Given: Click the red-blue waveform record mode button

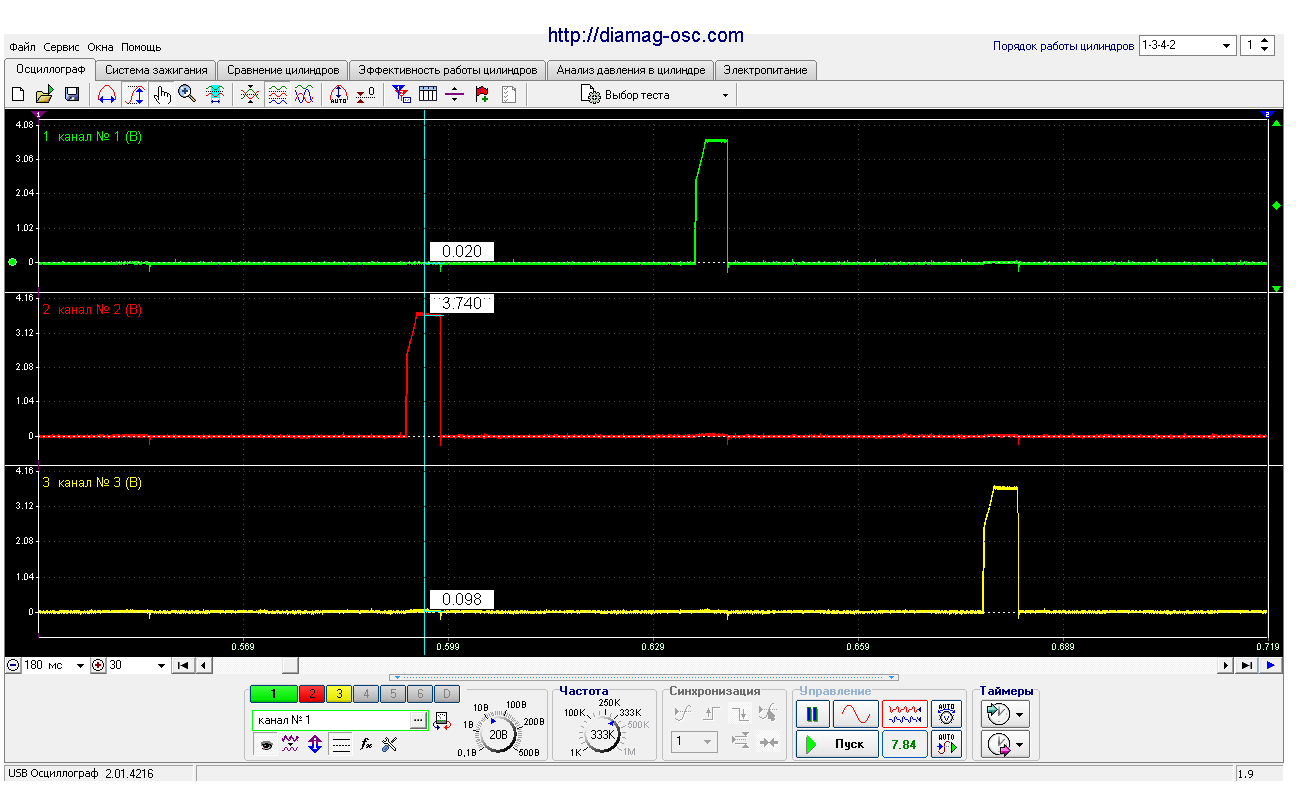Looking at the screenshot, I should [x=904, y=714].
